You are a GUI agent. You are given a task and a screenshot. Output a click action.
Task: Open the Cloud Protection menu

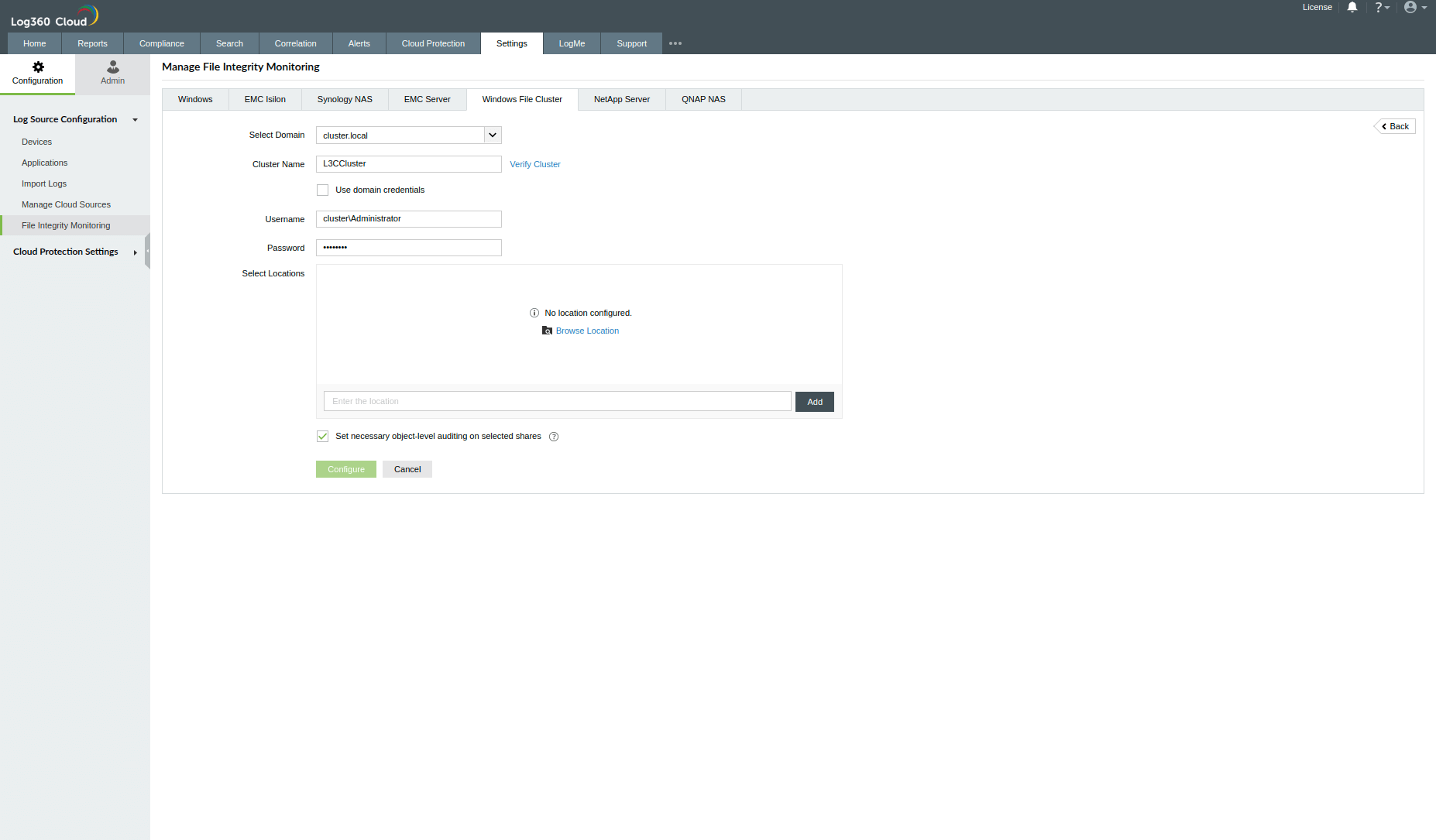[x=433, y=43]
